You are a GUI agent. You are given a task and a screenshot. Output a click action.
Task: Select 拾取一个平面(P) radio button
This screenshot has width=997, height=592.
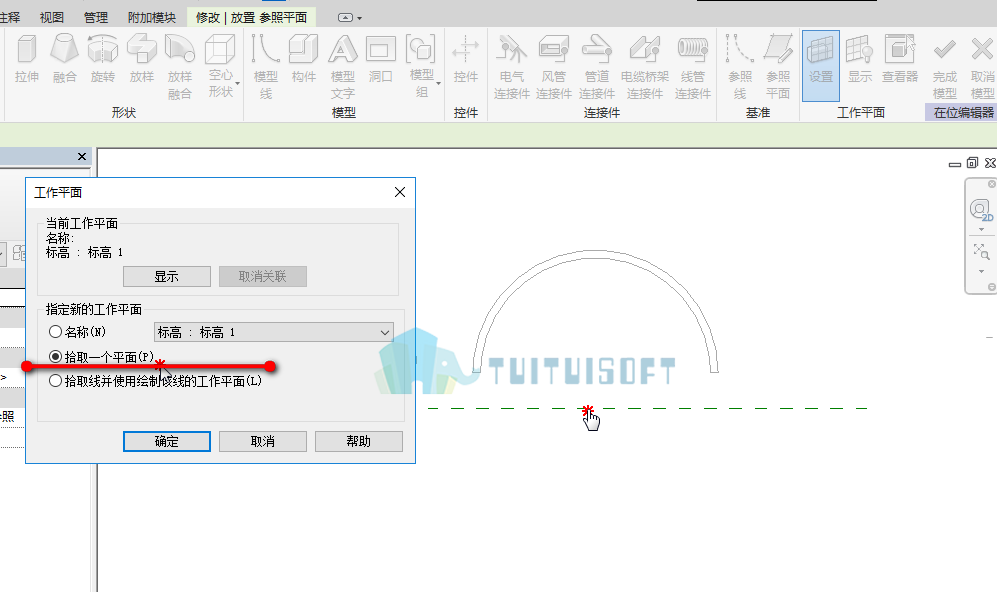[55, 357]
